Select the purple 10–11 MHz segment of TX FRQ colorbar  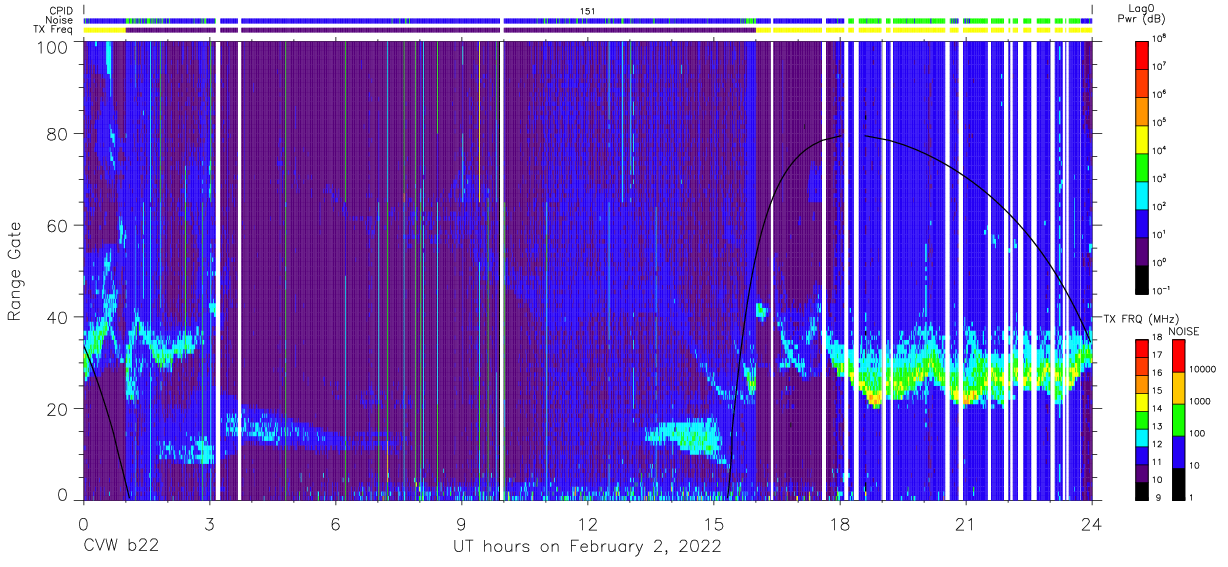[x=1142, y=471]
